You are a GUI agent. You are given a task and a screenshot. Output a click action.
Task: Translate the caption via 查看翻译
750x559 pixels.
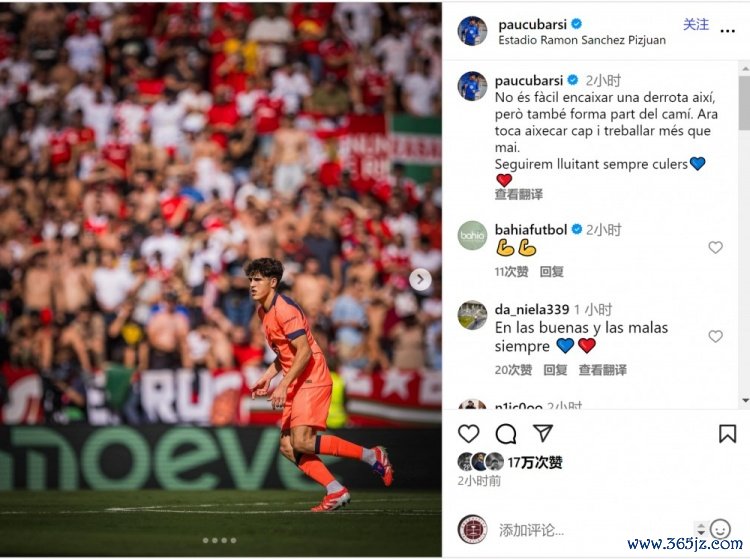tap(518, 194)
